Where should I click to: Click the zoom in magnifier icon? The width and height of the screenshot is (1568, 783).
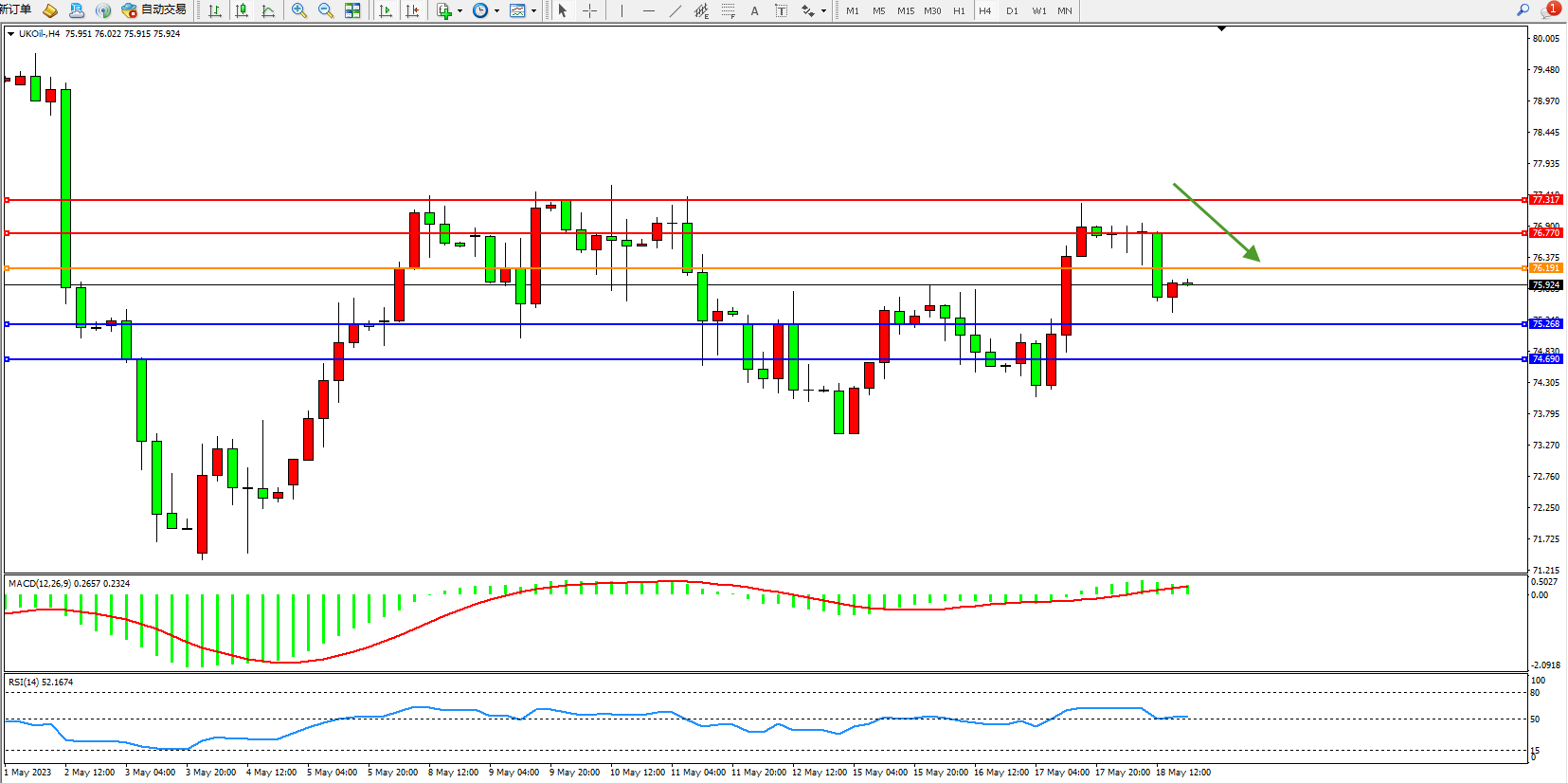(299, 10)
